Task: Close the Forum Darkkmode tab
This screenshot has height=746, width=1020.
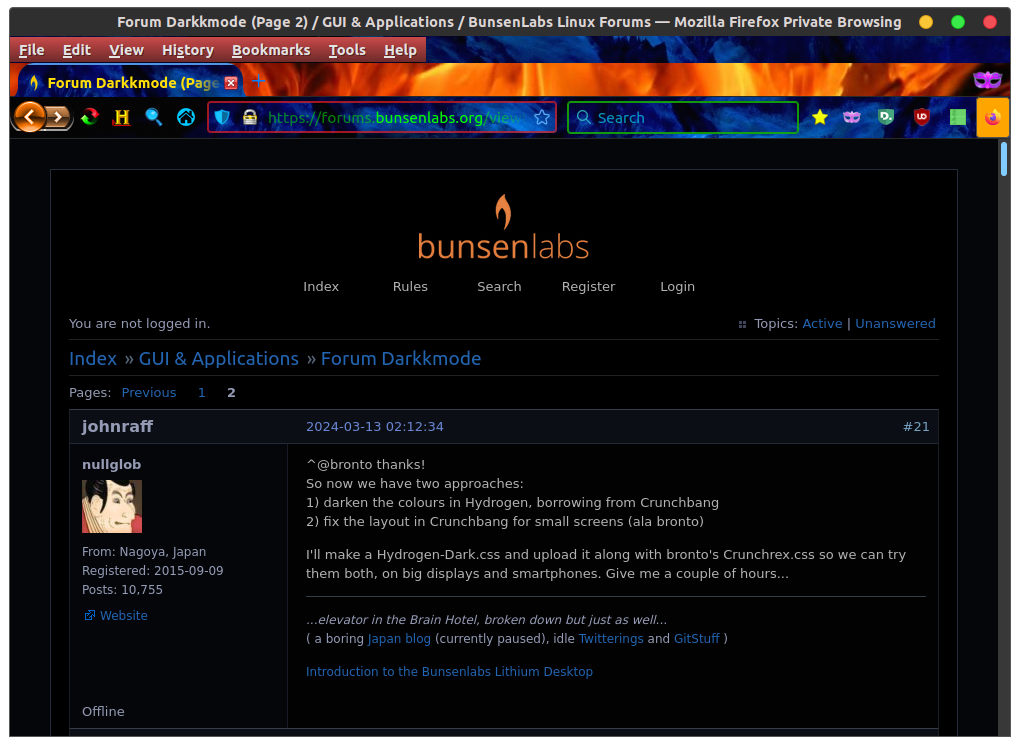Action: coord(231,83)
